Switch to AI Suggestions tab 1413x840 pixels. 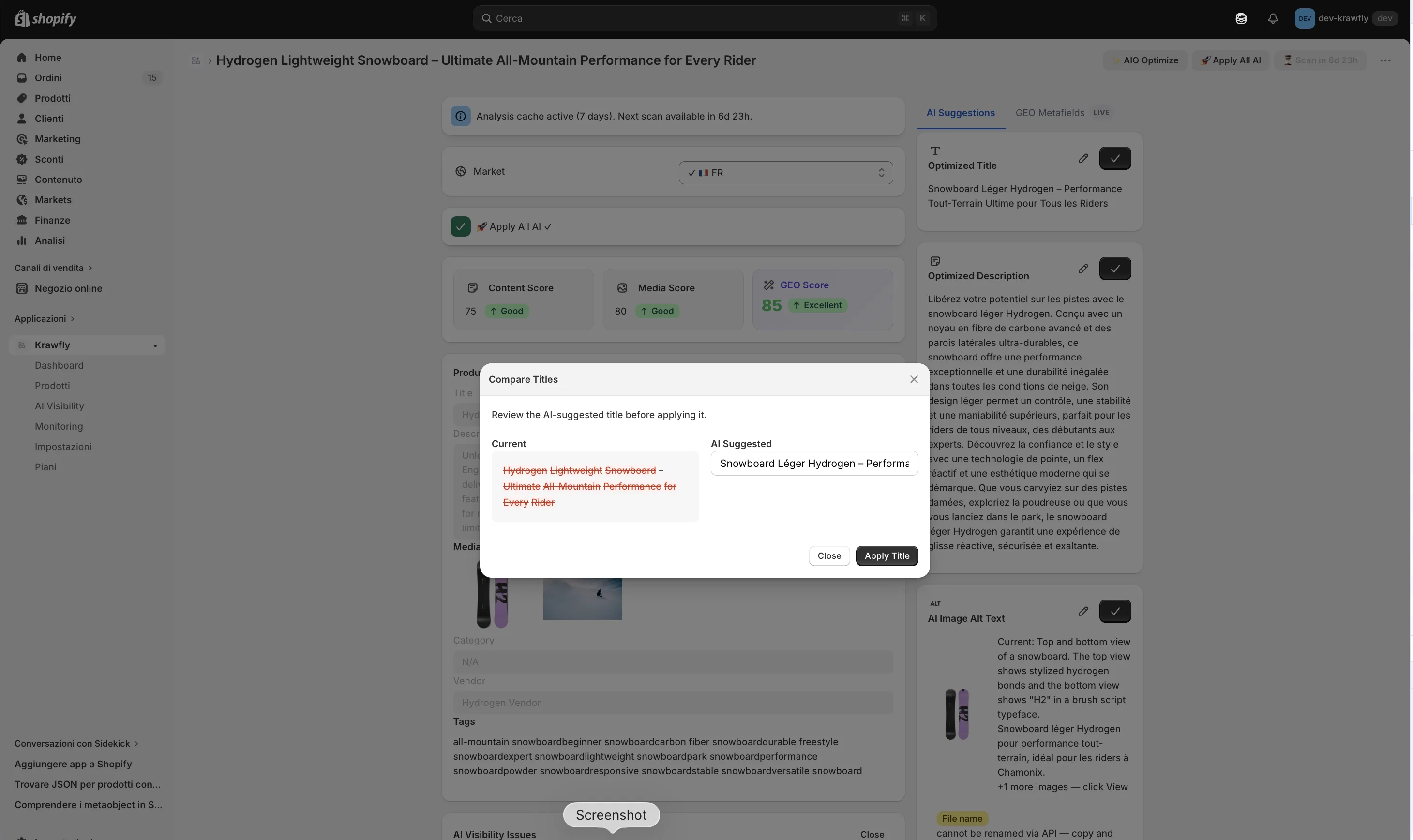click(960, 113)
